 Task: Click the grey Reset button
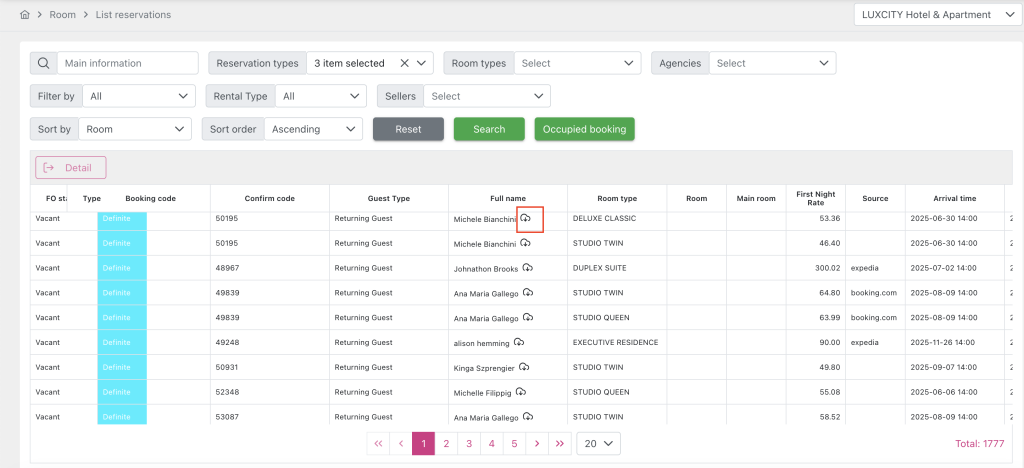pos(408,129)
